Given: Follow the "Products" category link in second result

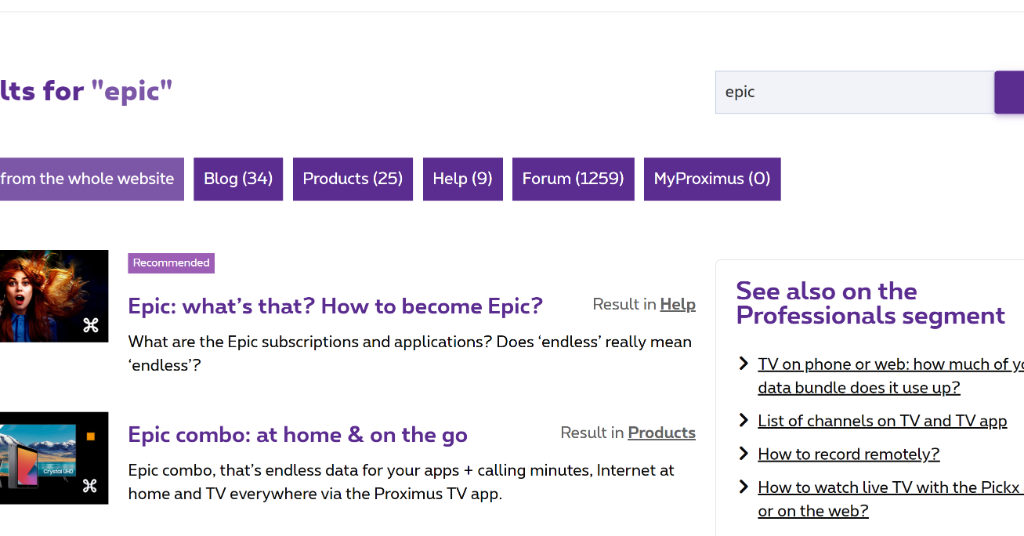Looking at the screenshot, I should point(661,433).
